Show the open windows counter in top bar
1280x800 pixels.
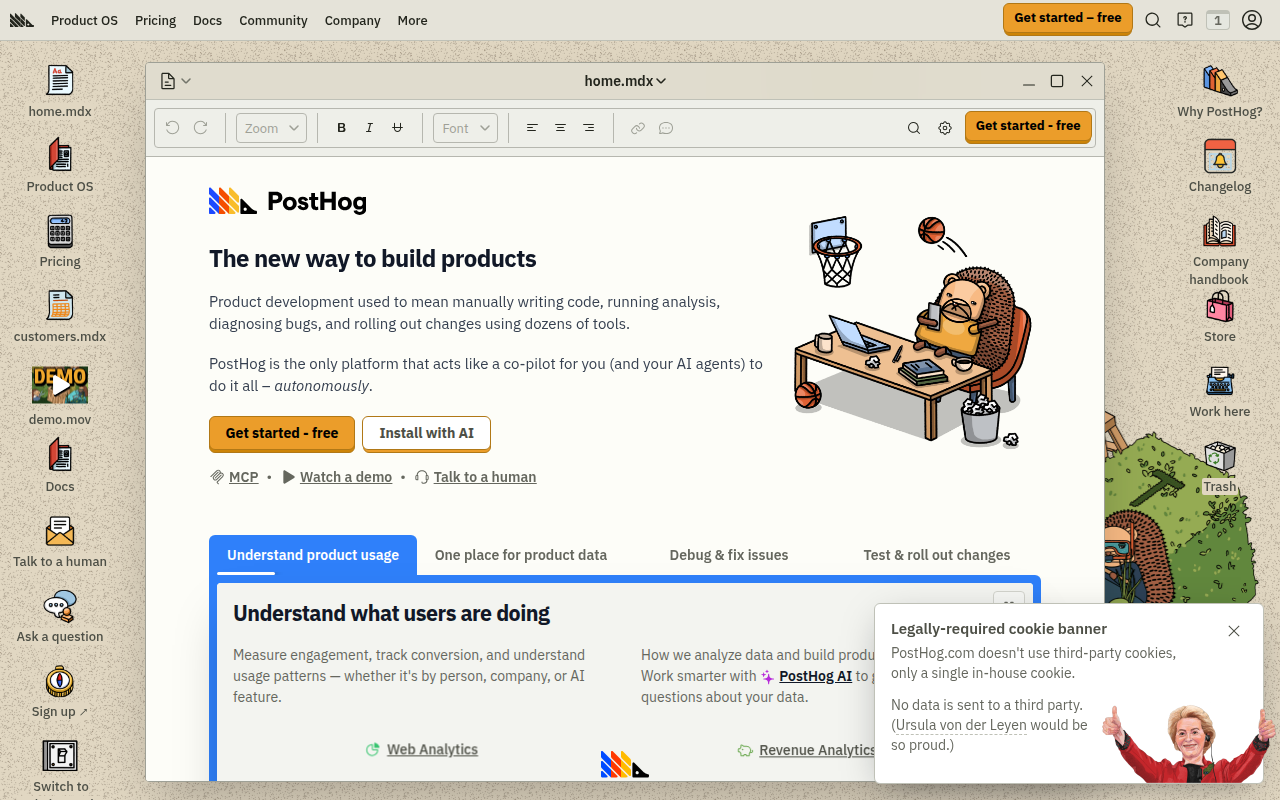(x=1218, y=20)
